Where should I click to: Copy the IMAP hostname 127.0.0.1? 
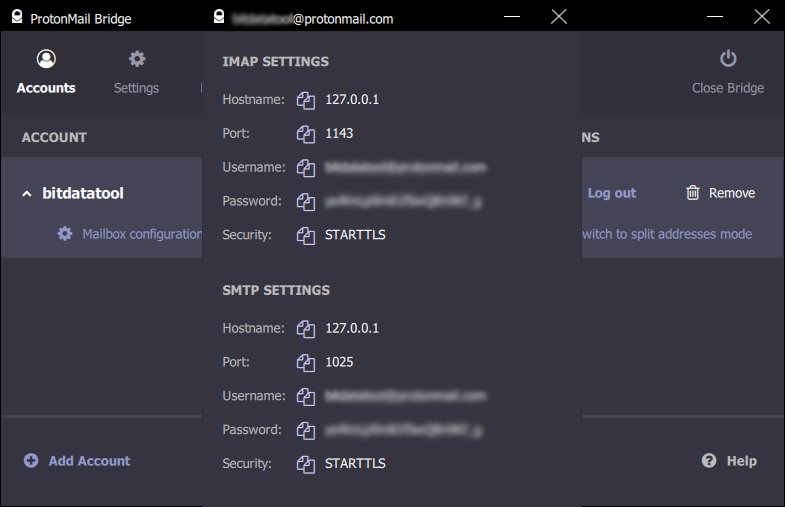click(305, 100)
